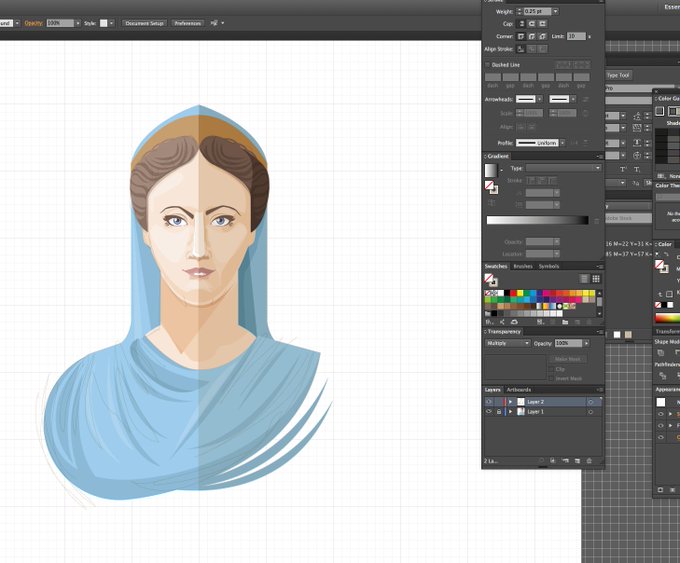Choose the Miter Join corner option
The height and width of the screenshot is (563, 680).
(521, 36)
